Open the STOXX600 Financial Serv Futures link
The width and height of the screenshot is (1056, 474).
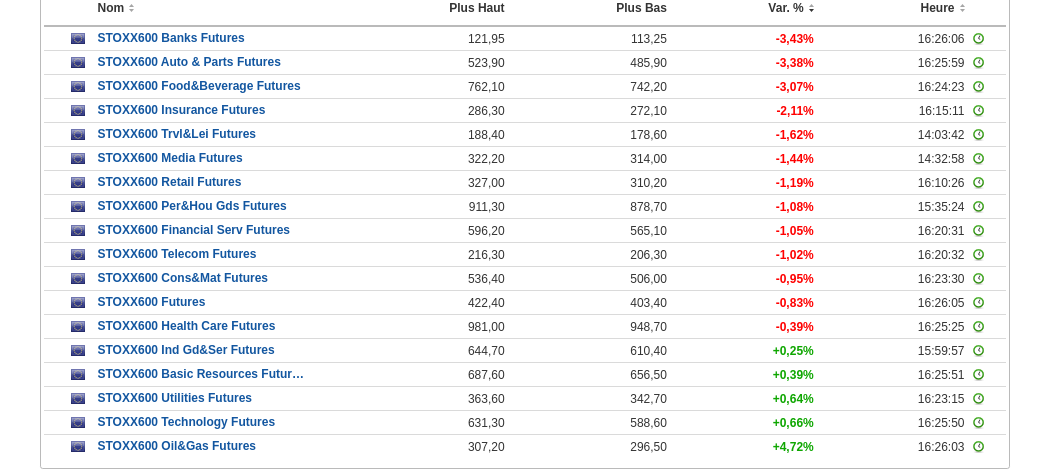pos(193,230)
